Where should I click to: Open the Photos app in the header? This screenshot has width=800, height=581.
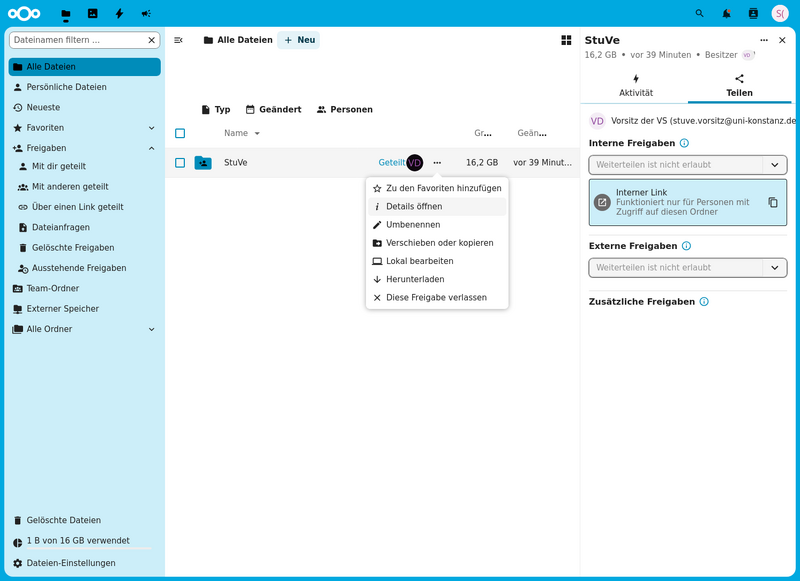92,13
